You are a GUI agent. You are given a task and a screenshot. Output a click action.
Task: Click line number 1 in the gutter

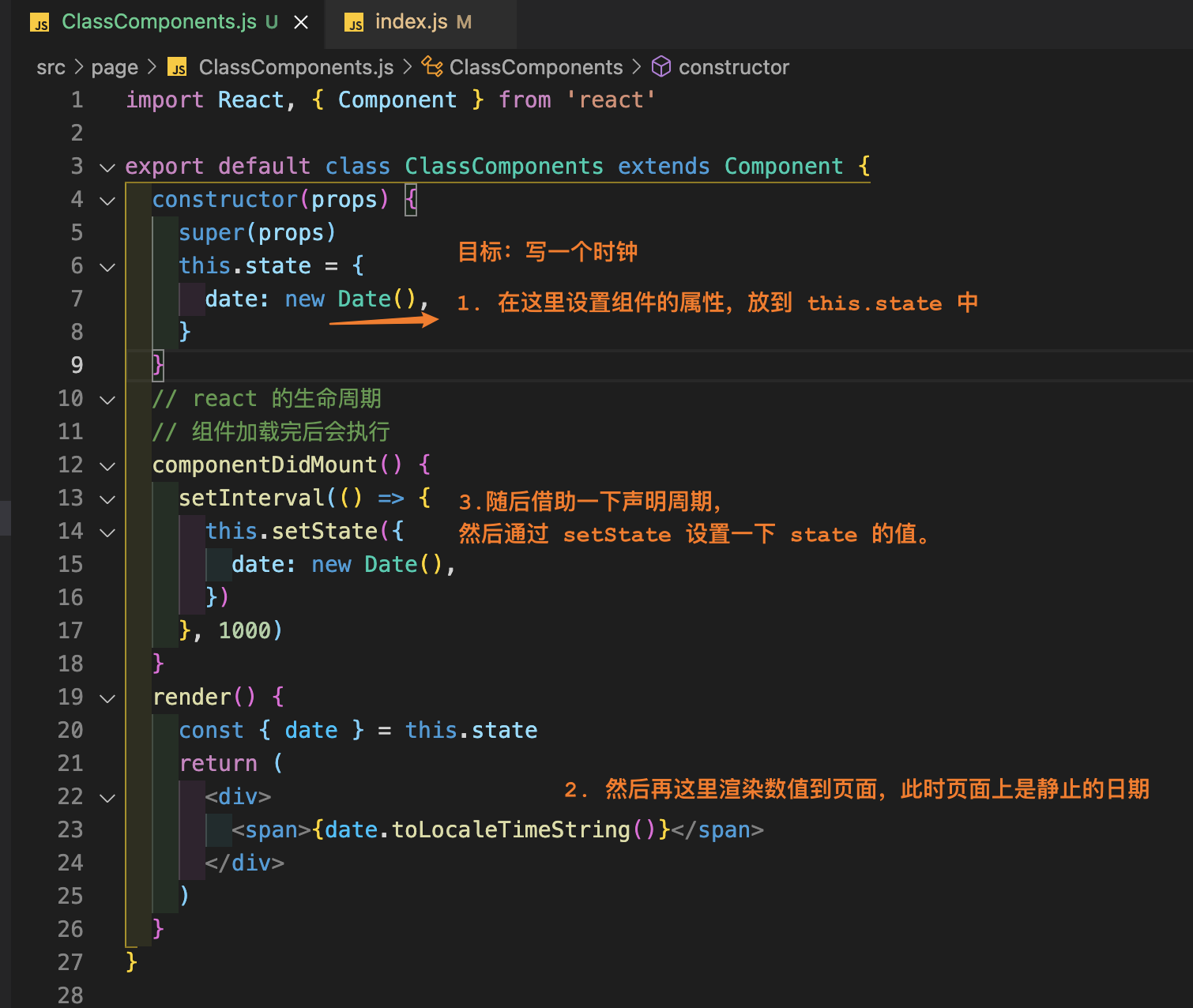click(77, 100)
